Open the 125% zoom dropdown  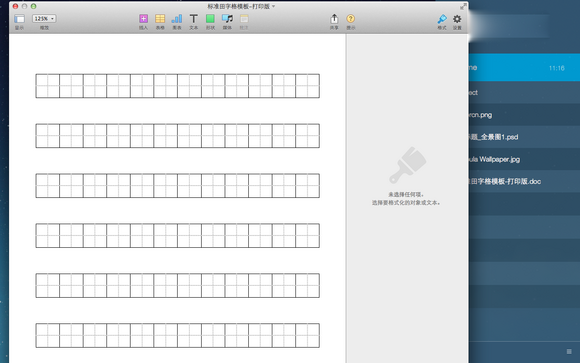(x=44, y=19)
